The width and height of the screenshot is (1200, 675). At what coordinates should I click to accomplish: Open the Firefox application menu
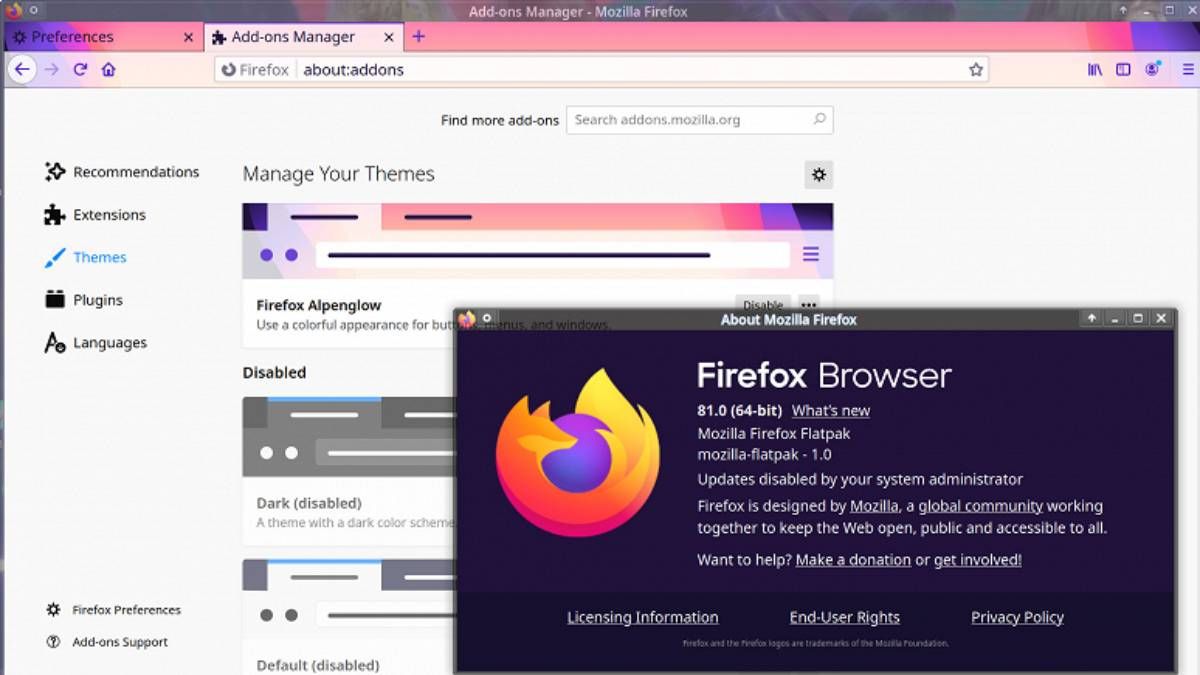pyautogui.click(x=1185, y=70)
